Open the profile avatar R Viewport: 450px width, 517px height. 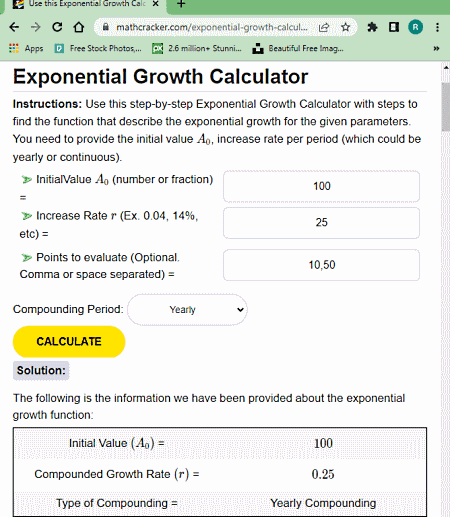(x=415, y=27)
